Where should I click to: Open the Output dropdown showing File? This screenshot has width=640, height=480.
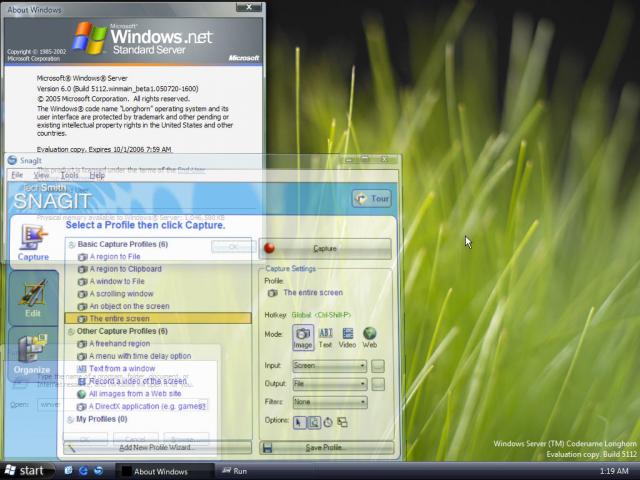point(329,384)
